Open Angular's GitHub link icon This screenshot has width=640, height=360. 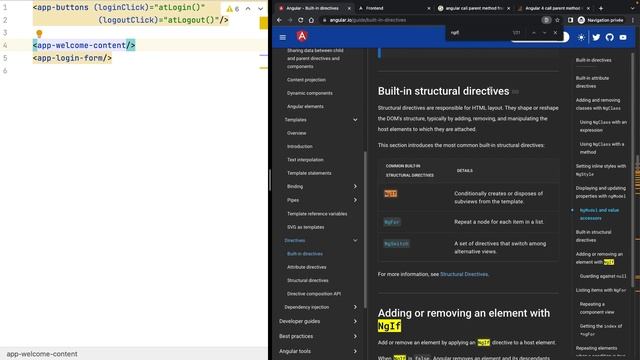pyautogui.click(x=609, y=37)
